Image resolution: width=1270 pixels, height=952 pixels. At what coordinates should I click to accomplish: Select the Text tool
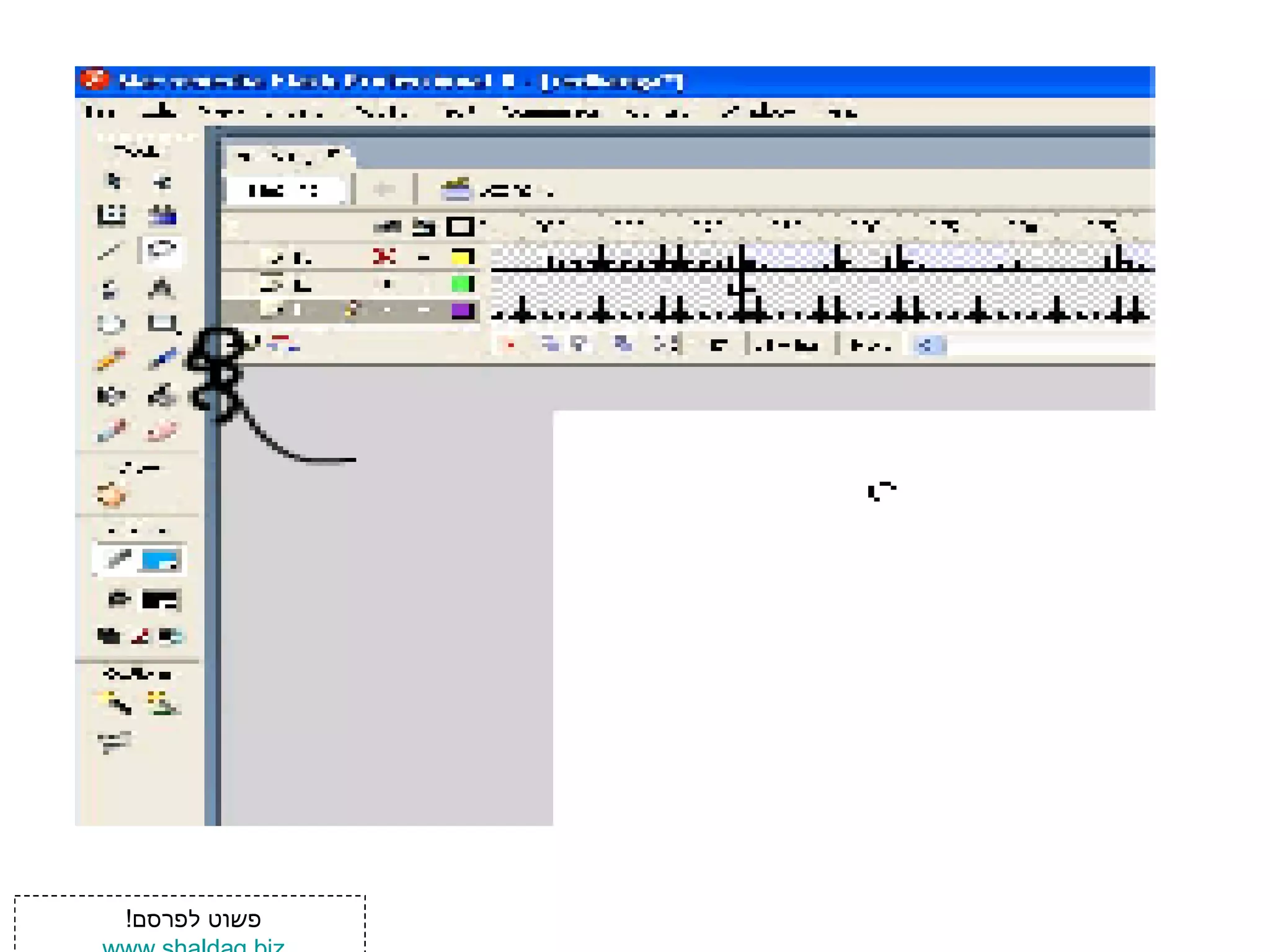click(161, 288)
